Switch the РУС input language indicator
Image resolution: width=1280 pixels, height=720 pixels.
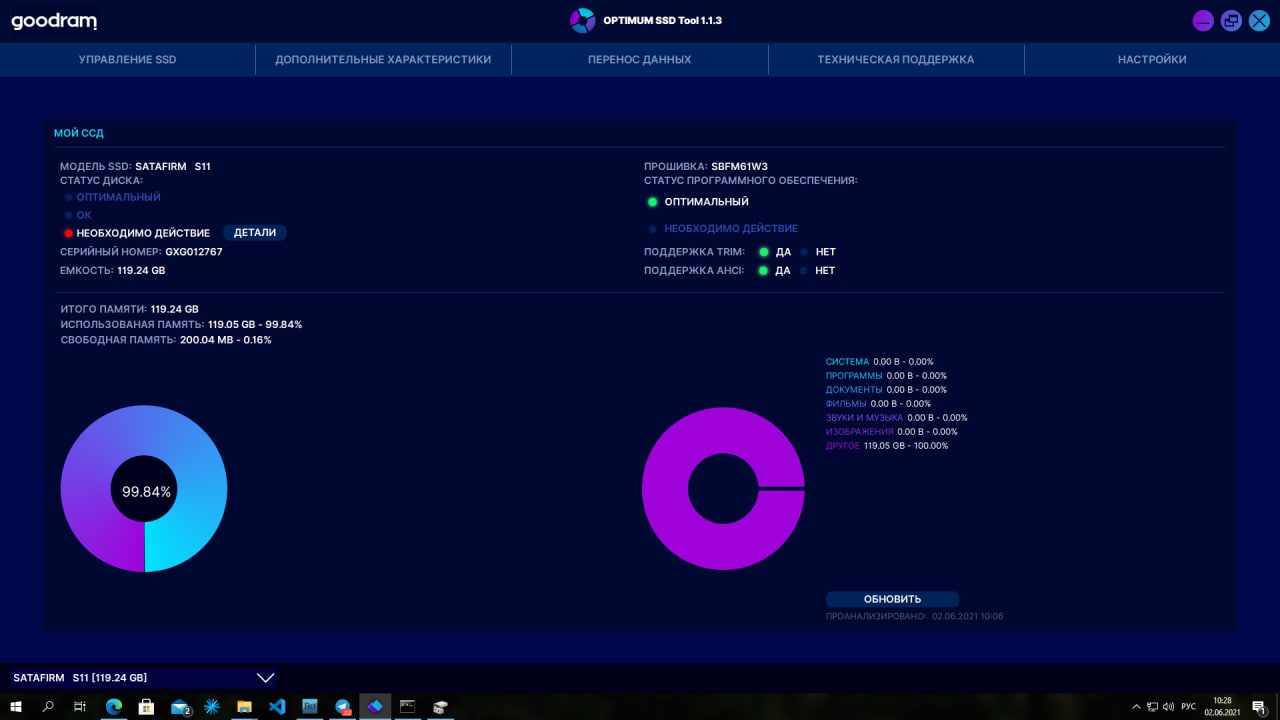click(1189, 706)
